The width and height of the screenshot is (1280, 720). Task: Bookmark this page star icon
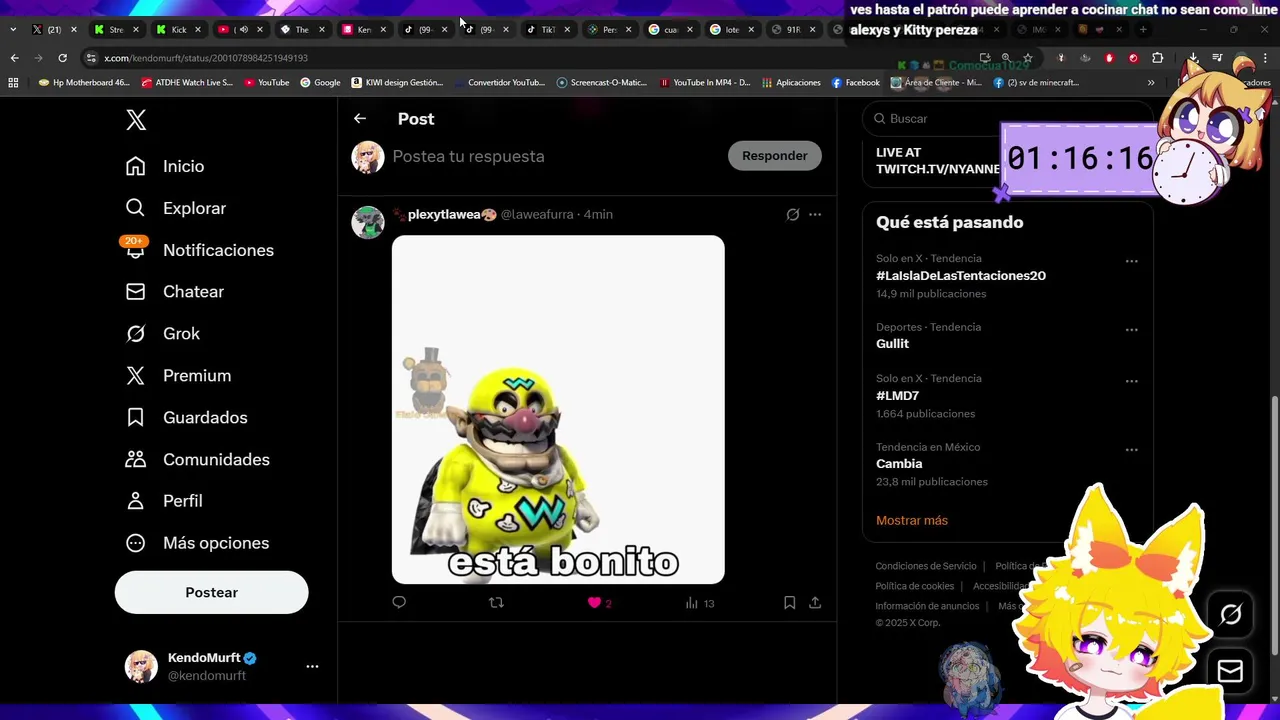coord(1027,58)
